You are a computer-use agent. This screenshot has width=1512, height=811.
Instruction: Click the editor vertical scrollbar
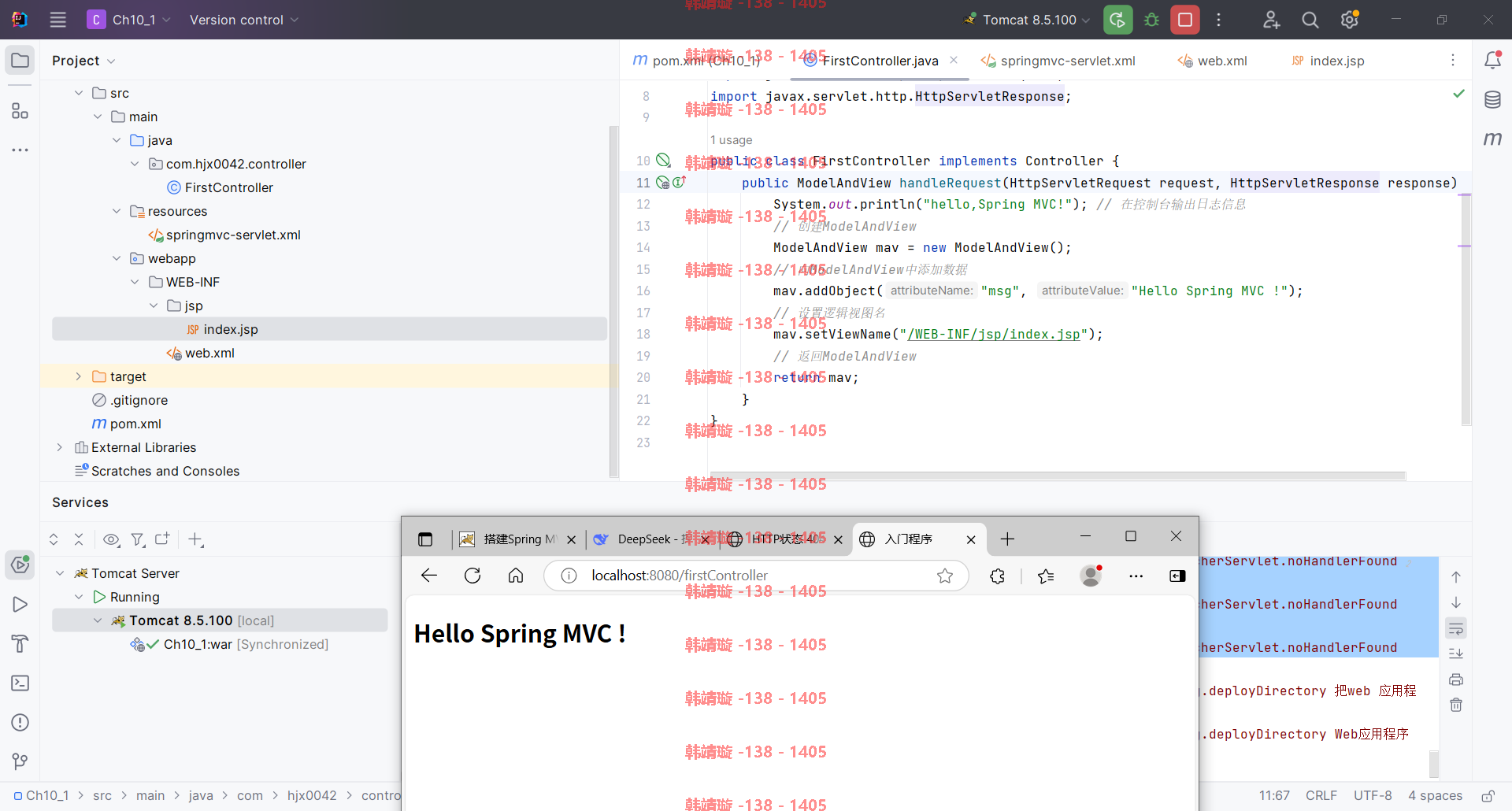coord(1466,309)
